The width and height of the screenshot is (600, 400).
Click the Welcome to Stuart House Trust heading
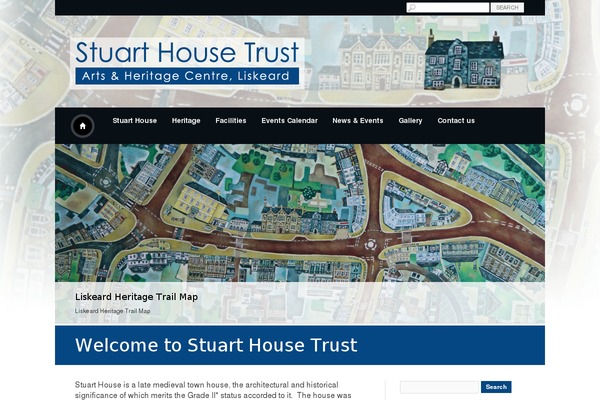coord(216,345)
